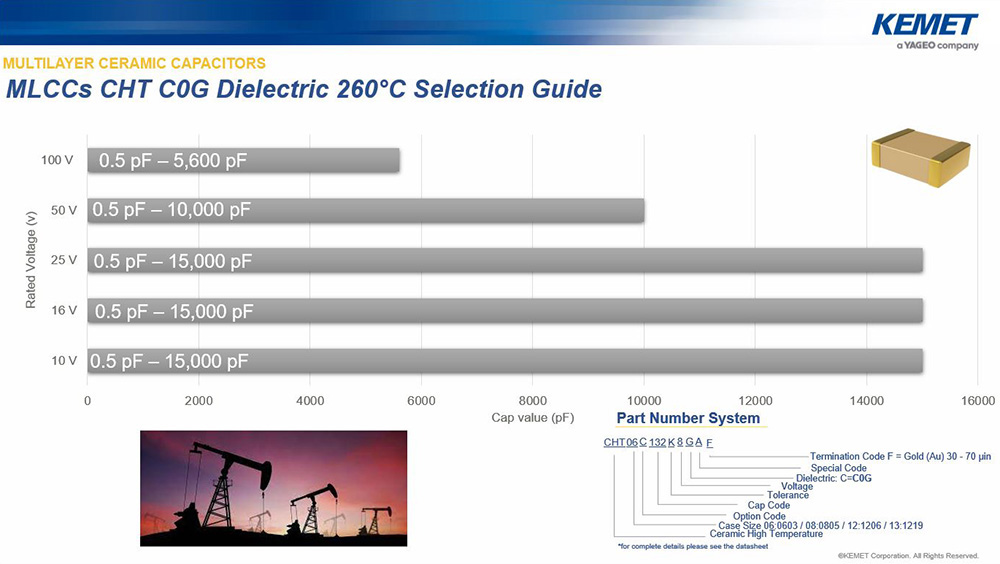Click the CHT prefix in part number
1000x564 pixels.
[x=613, y=442]
